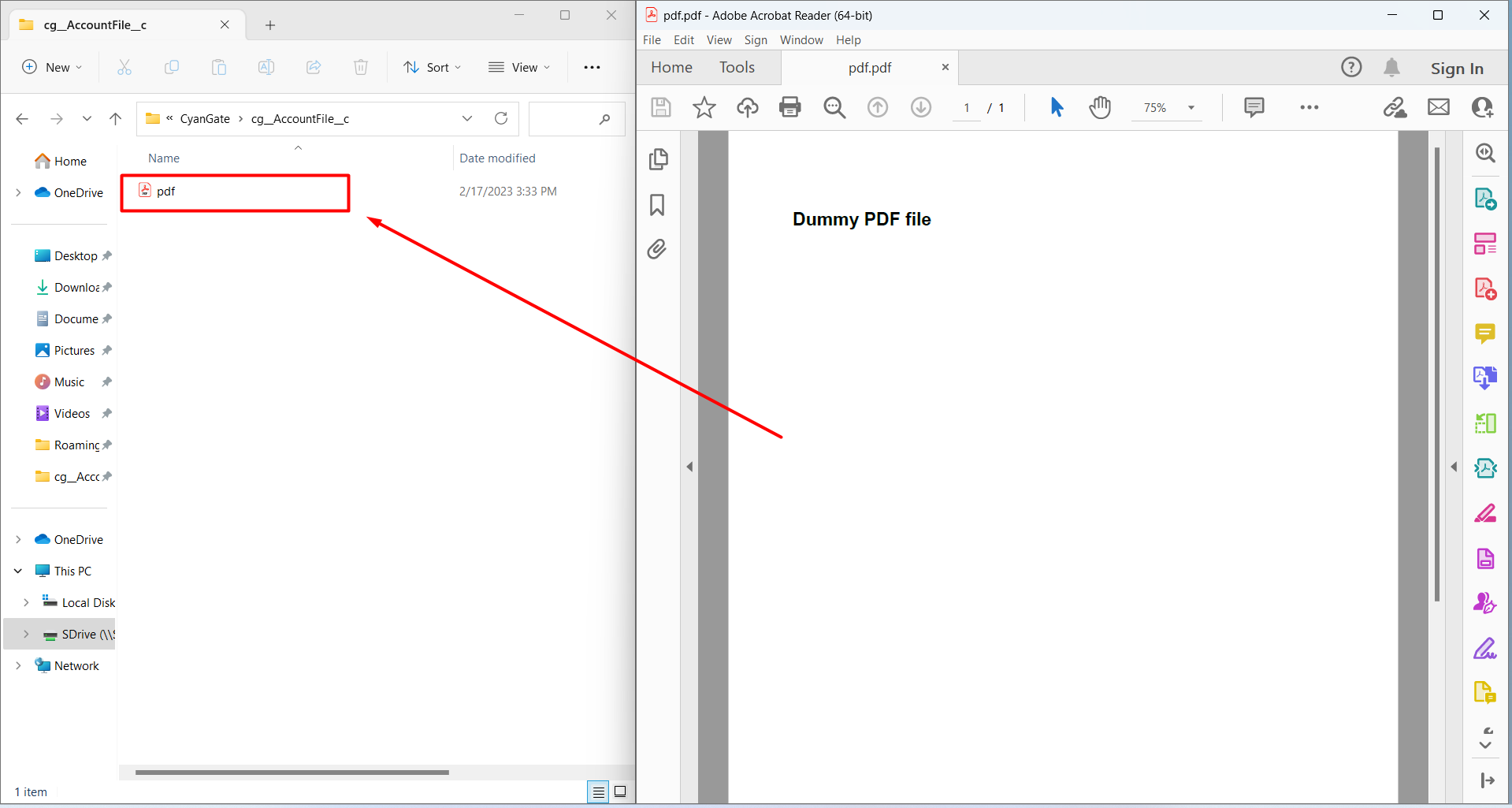Image resolution: width=1512 pixels, height=808 pixels.
Task: Show page thumbnails panel
Action: 658,159
